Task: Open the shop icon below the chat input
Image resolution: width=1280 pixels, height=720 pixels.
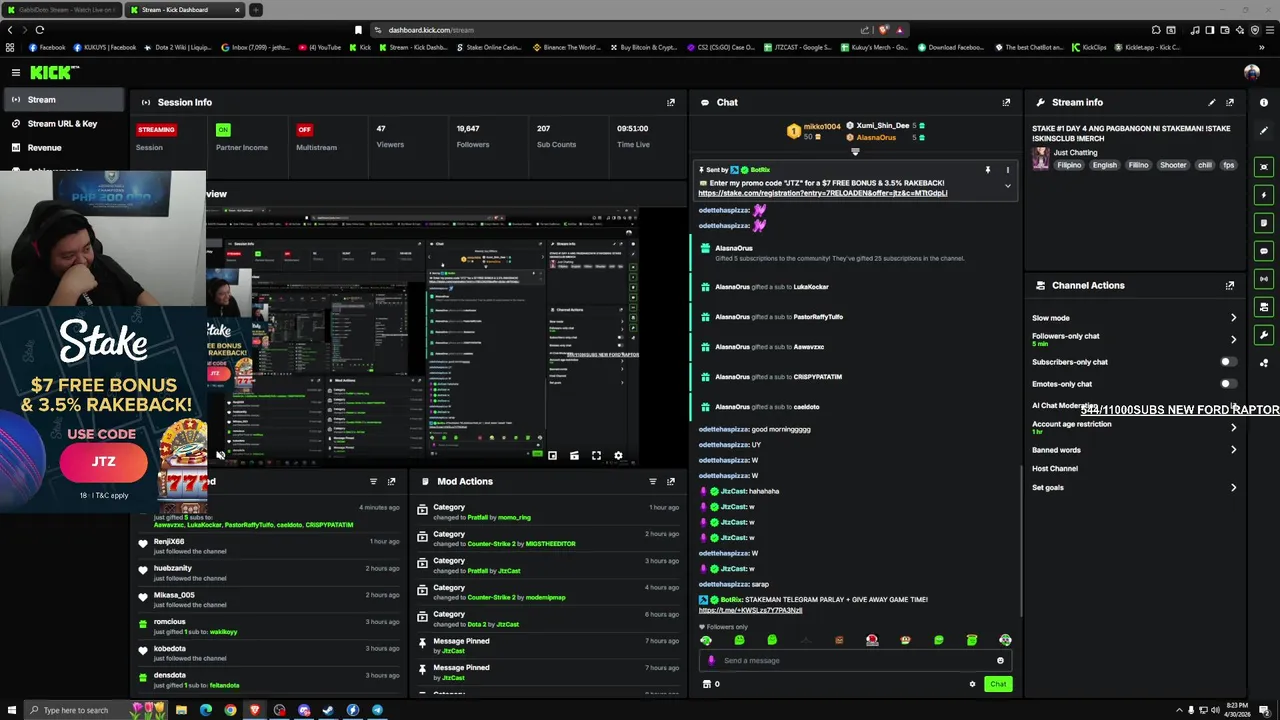Action: coord(707,684)
